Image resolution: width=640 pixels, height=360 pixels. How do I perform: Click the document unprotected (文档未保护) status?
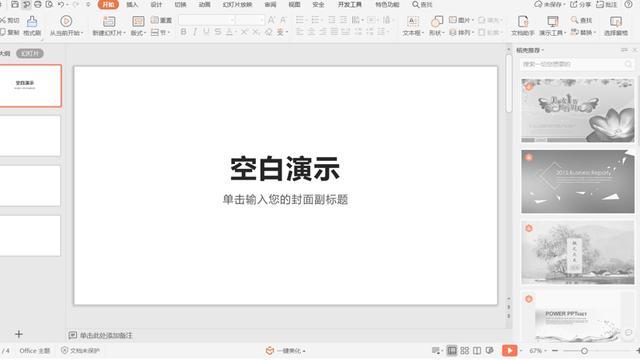81,351
